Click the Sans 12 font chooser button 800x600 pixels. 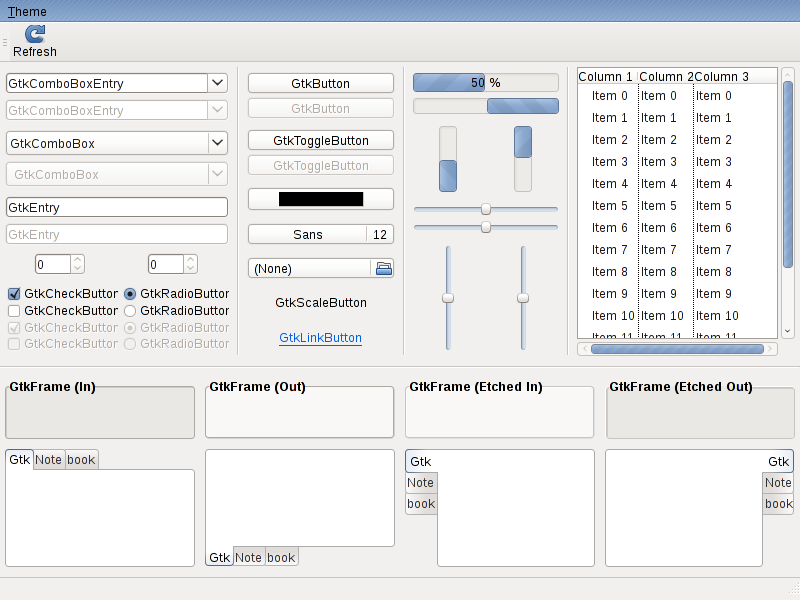pos(321,235)
